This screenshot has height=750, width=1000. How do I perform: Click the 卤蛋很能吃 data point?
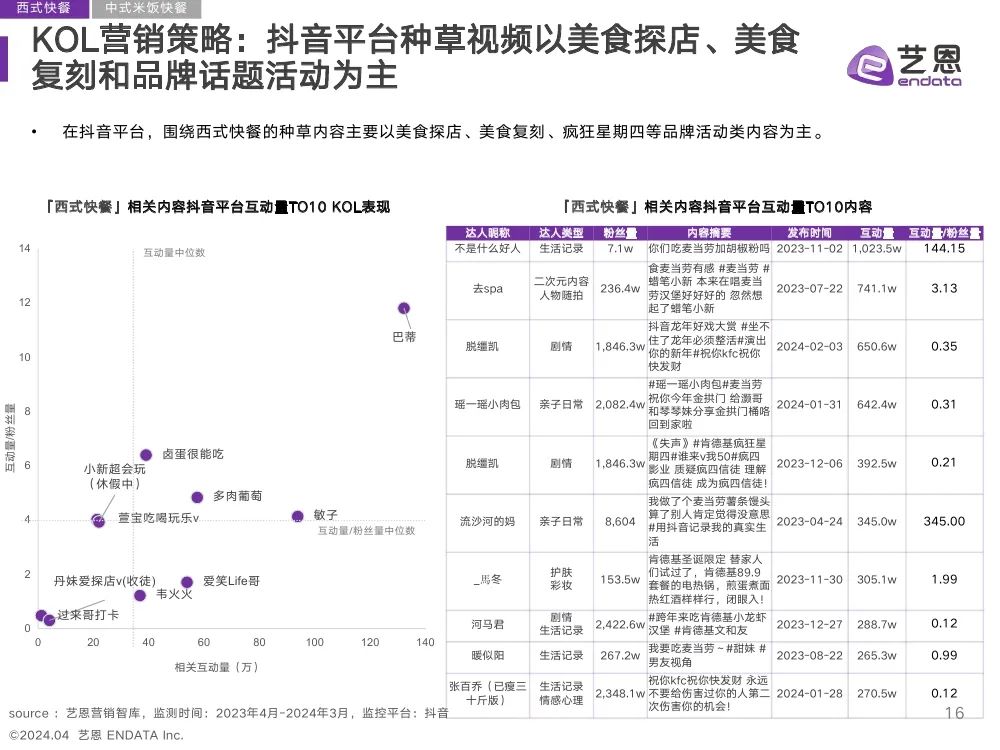coord(146,455)
